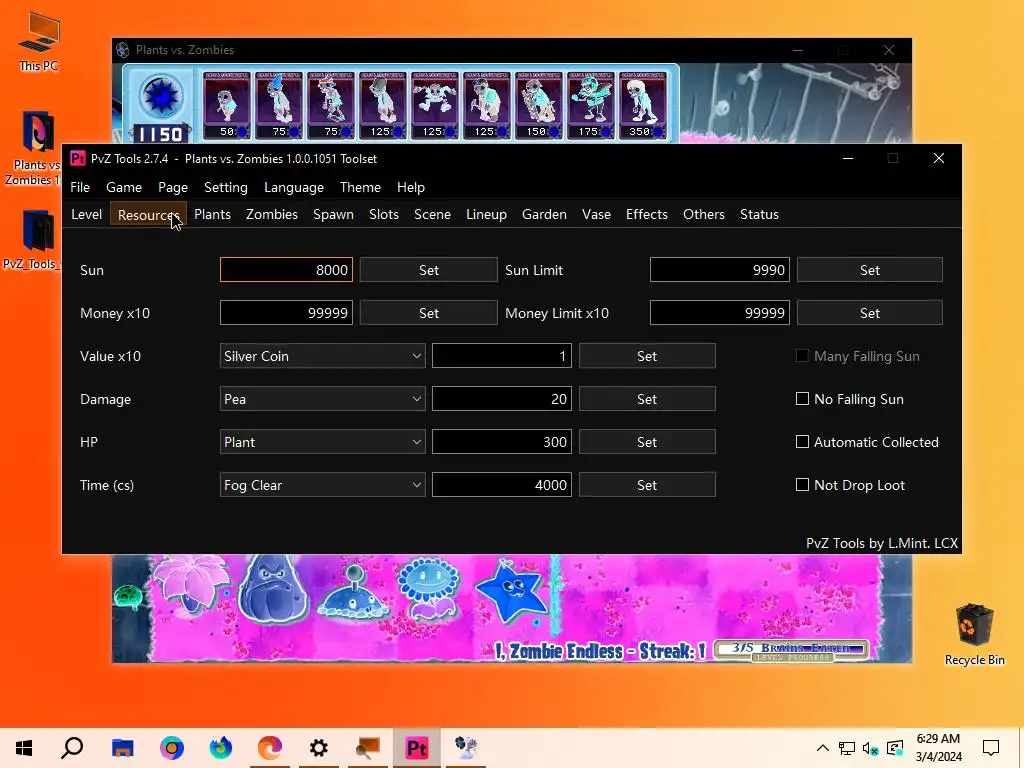
Task: Enable No Falling Sun checkbox
Action: point(802,399)
